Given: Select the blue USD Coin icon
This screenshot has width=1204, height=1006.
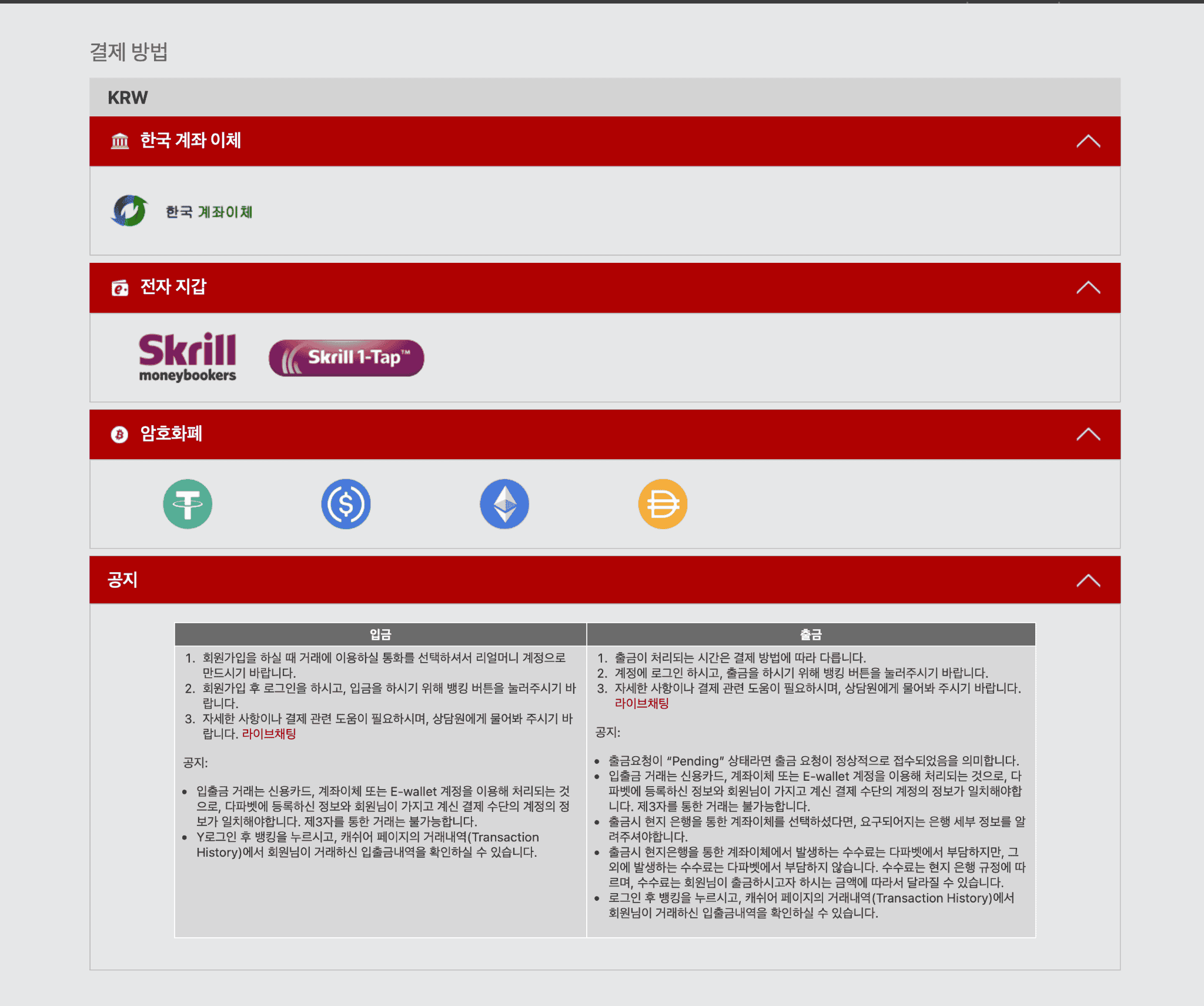Looking at the screenshot, I should 346,504.
